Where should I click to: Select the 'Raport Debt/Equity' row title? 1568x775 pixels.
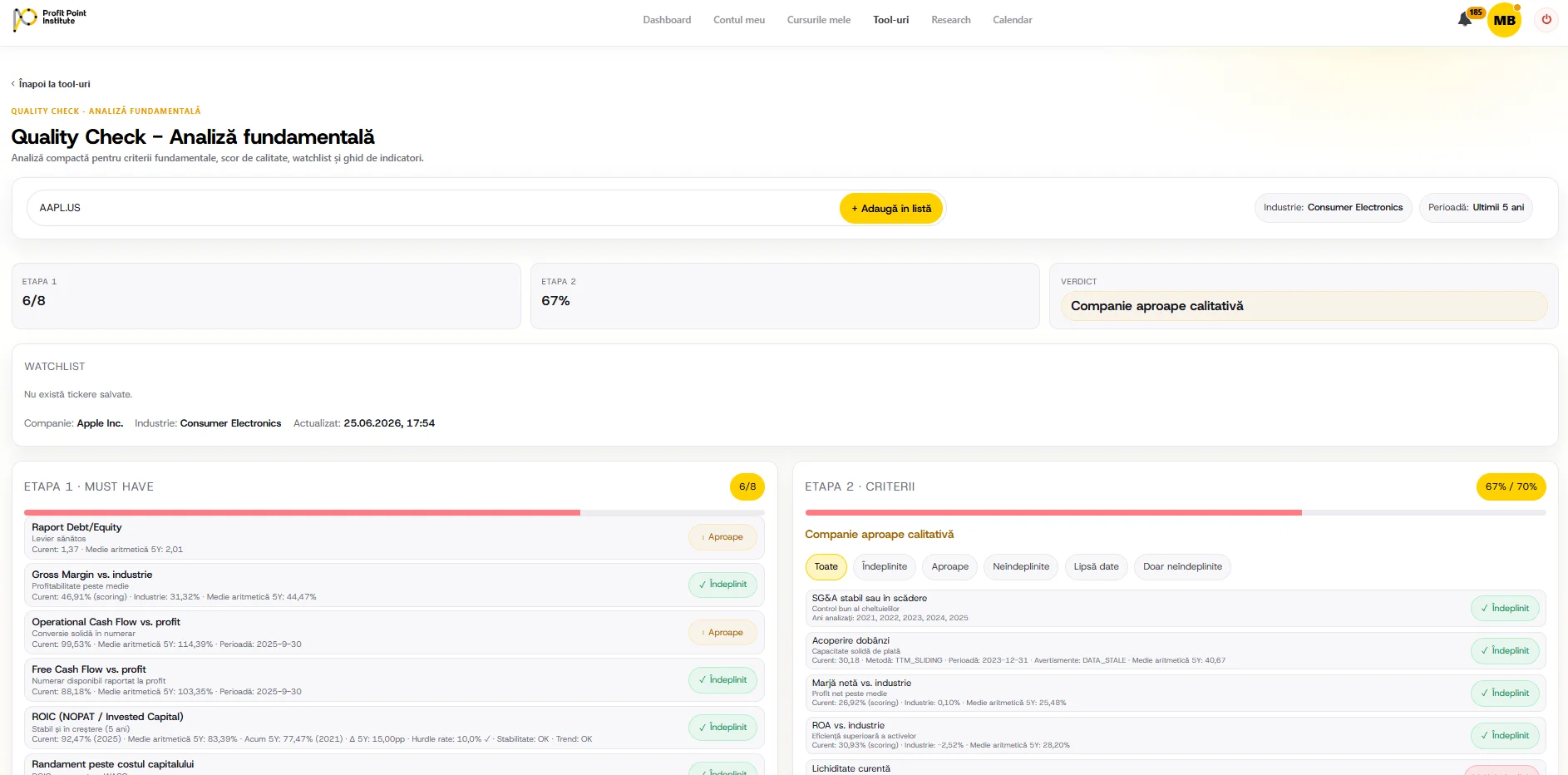pyautogui.click(x=76, y=527)
